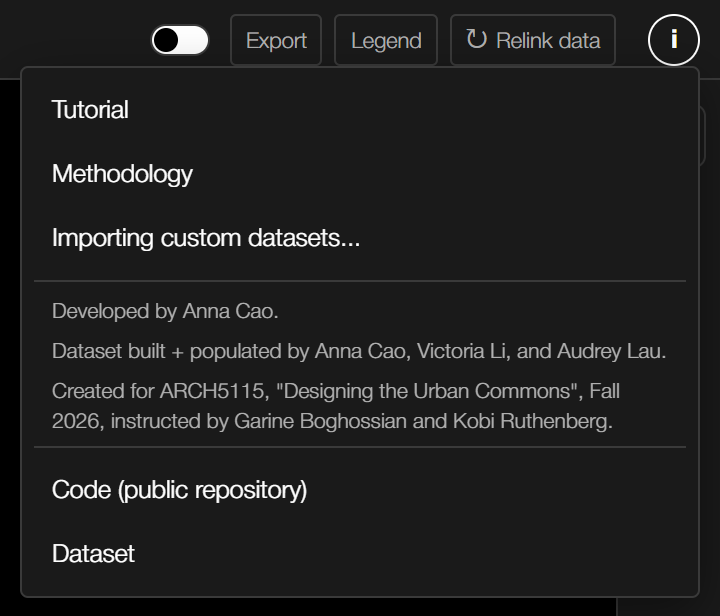Click the text "Developed by Anna Cao."
Viewport: 720px width, 616px height.
(x=165, y=311)
